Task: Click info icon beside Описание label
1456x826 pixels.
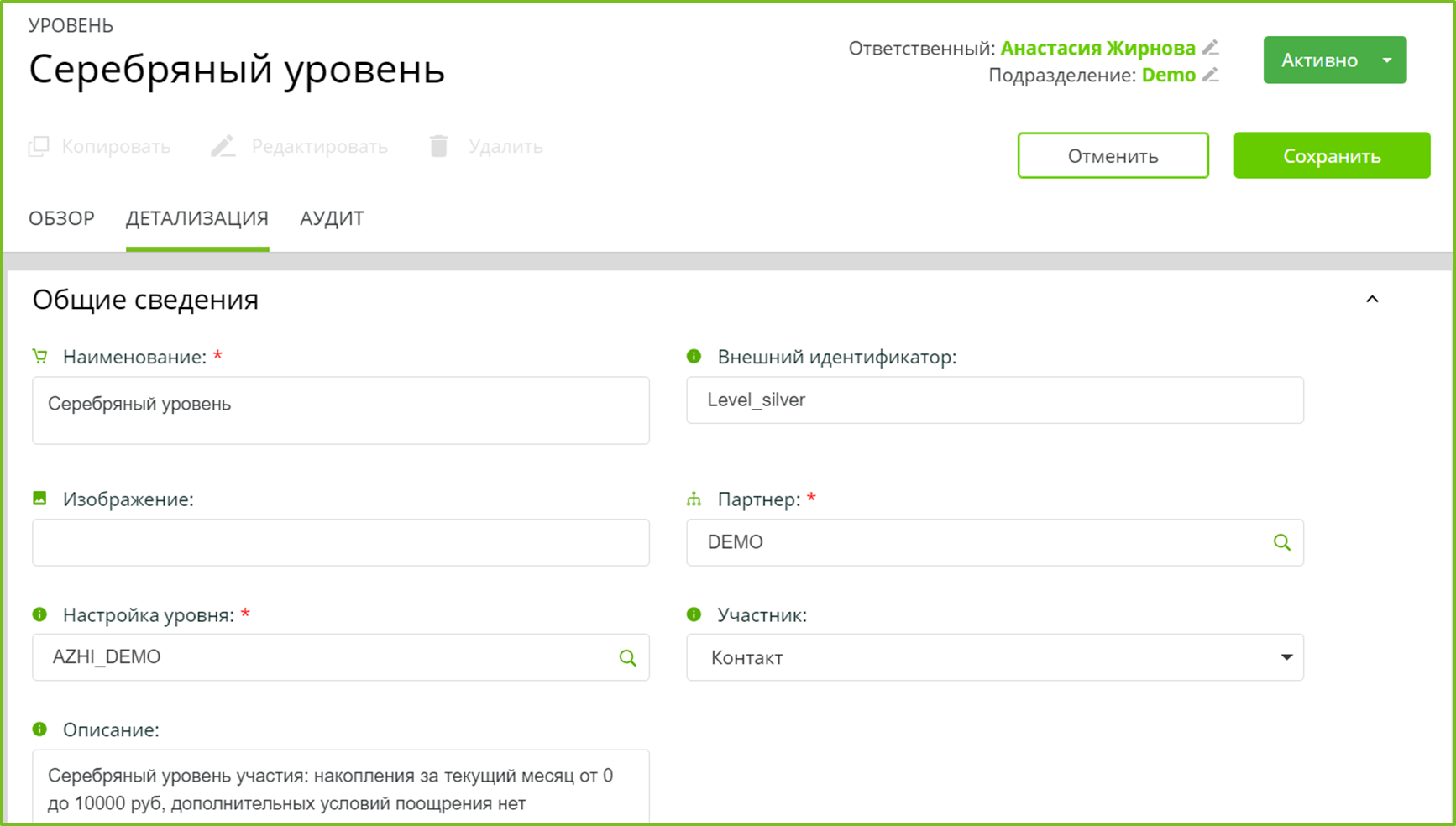Action: 39,729
